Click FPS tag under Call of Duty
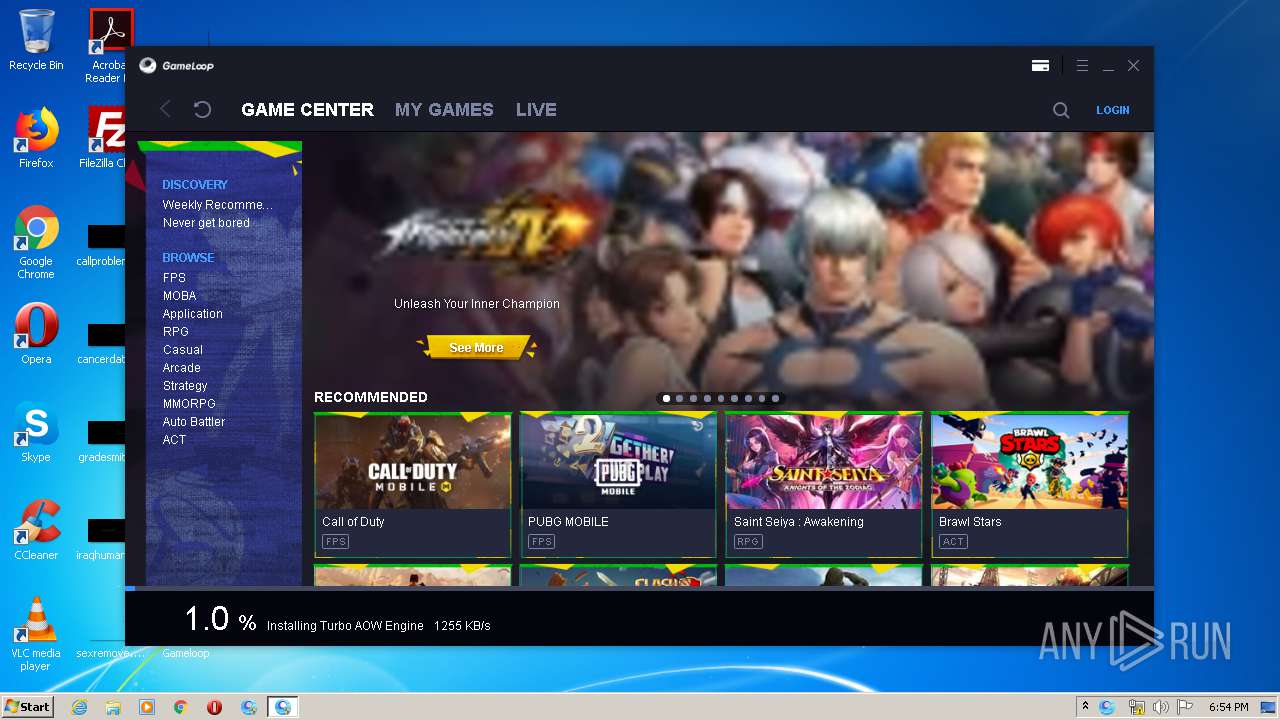 point(335,542)
